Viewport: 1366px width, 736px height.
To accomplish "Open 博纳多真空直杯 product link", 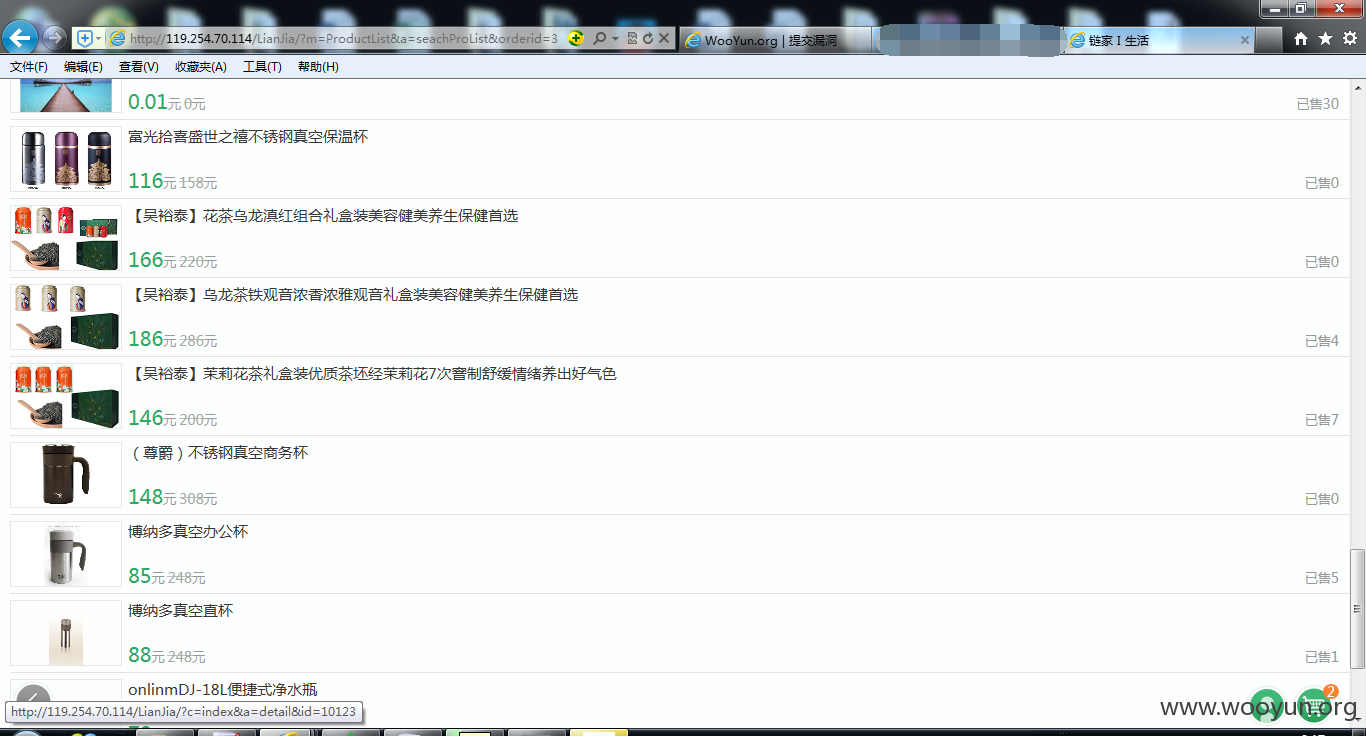I will click(180, 610).
